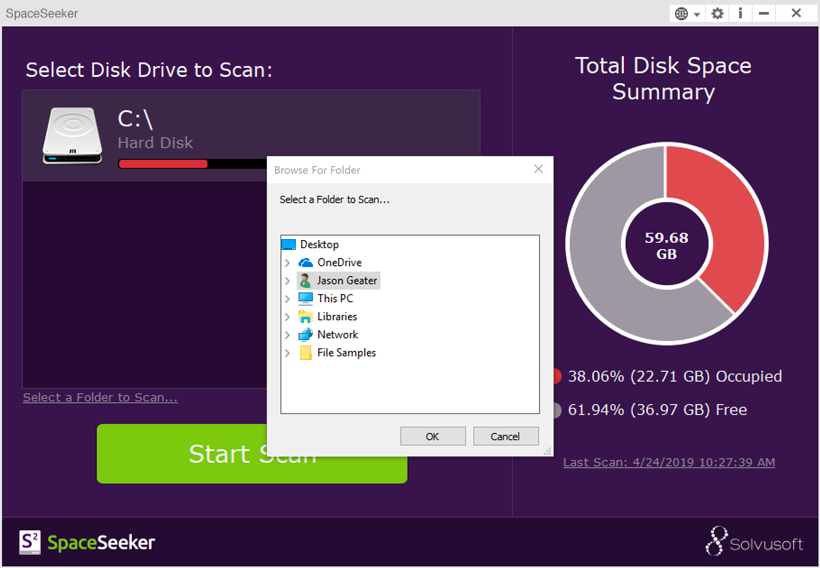The width and height of the screenshot is (820, 568).
Task: Click the OneDrive cloud icon
Action: tap(306, 263)
